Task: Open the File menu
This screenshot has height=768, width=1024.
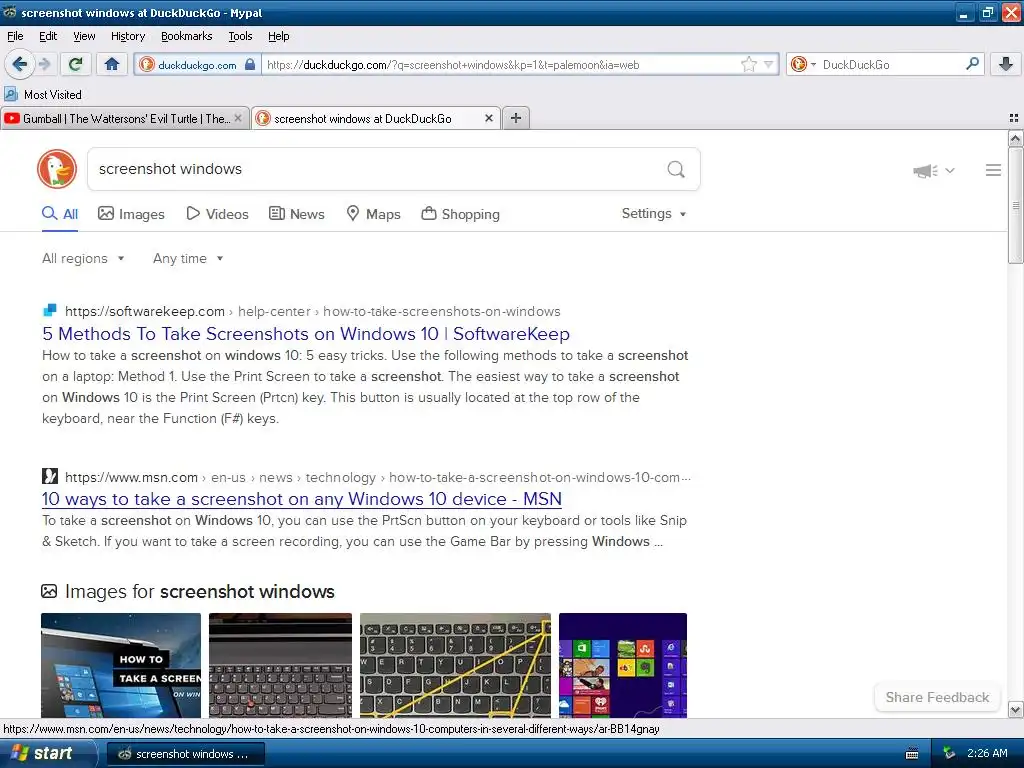Action: point(15,36)
